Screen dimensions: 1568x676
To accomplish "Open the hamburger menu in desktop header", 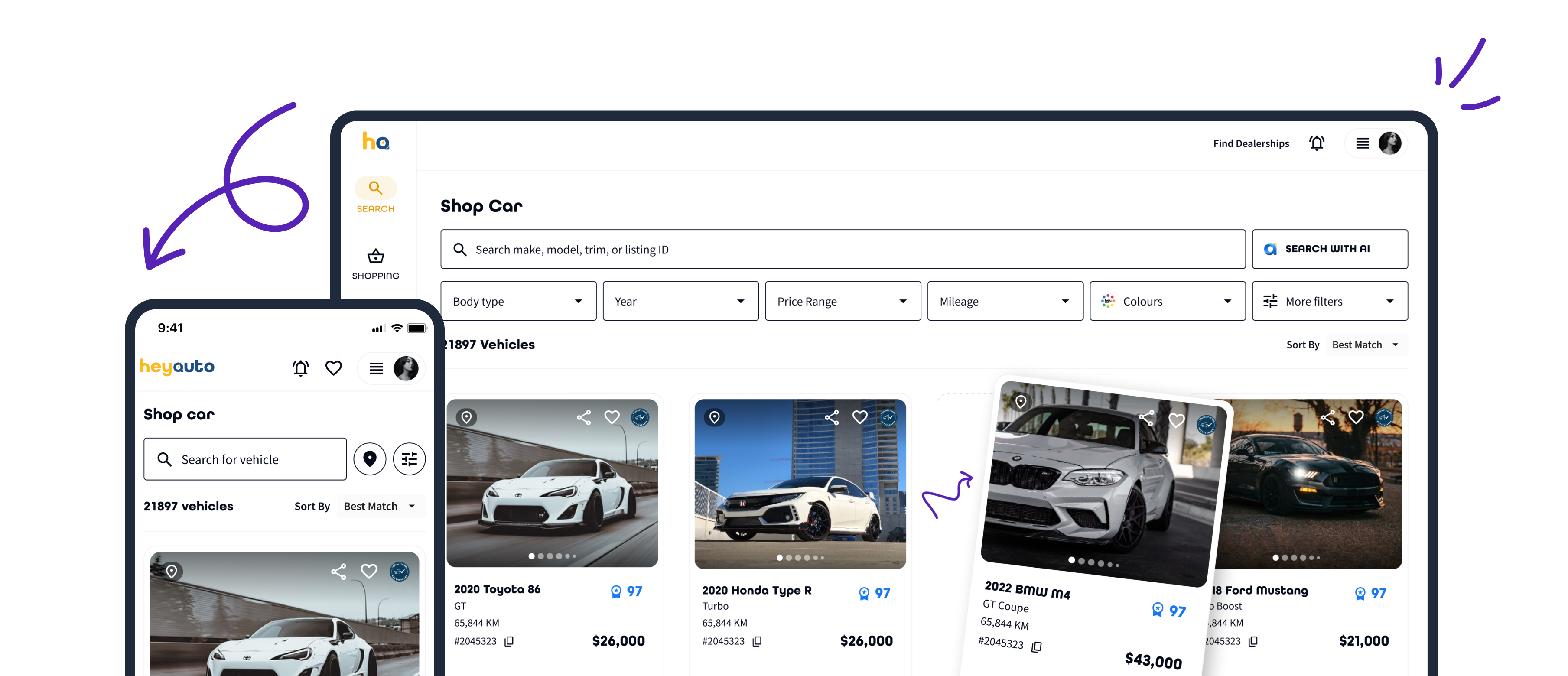I will 1362,143.
